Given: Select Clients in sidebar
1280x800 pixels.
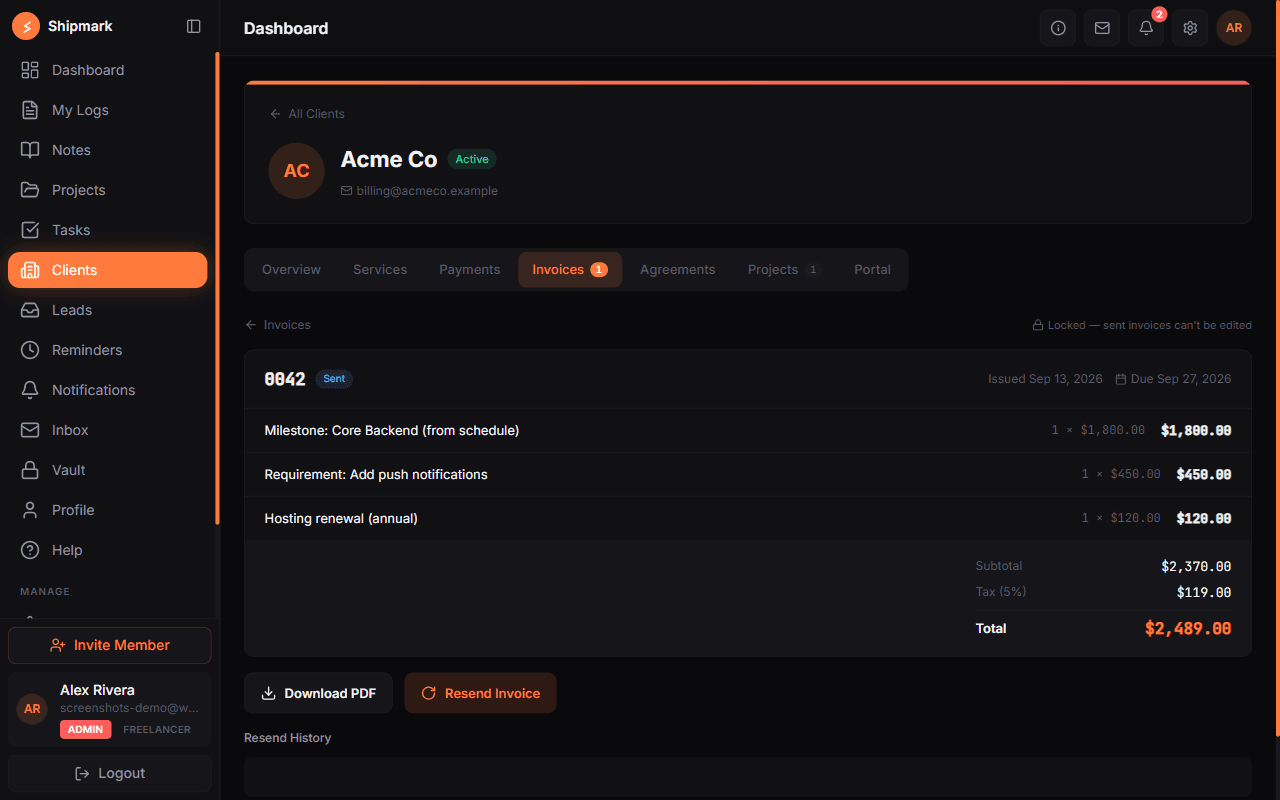Looking at the screenshot, I should coord(108,270).
